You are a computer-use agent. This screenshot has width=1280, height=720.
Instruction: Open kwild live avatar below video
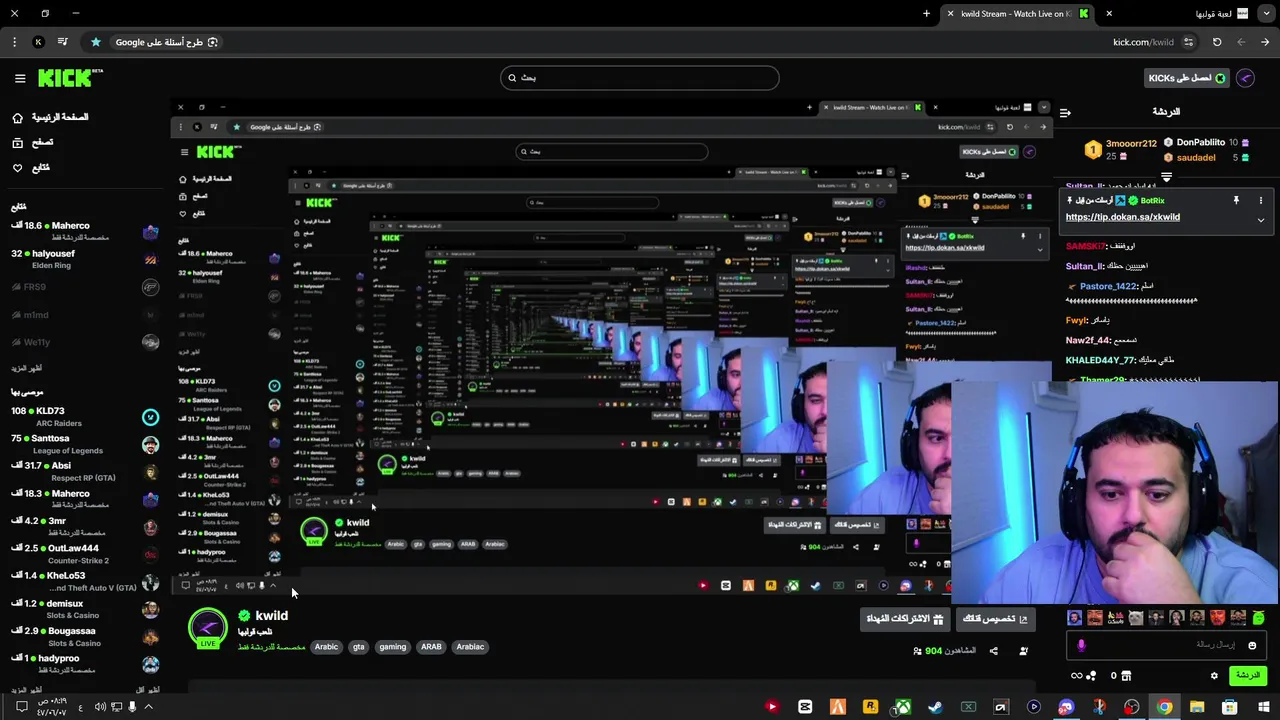[208, 629]
